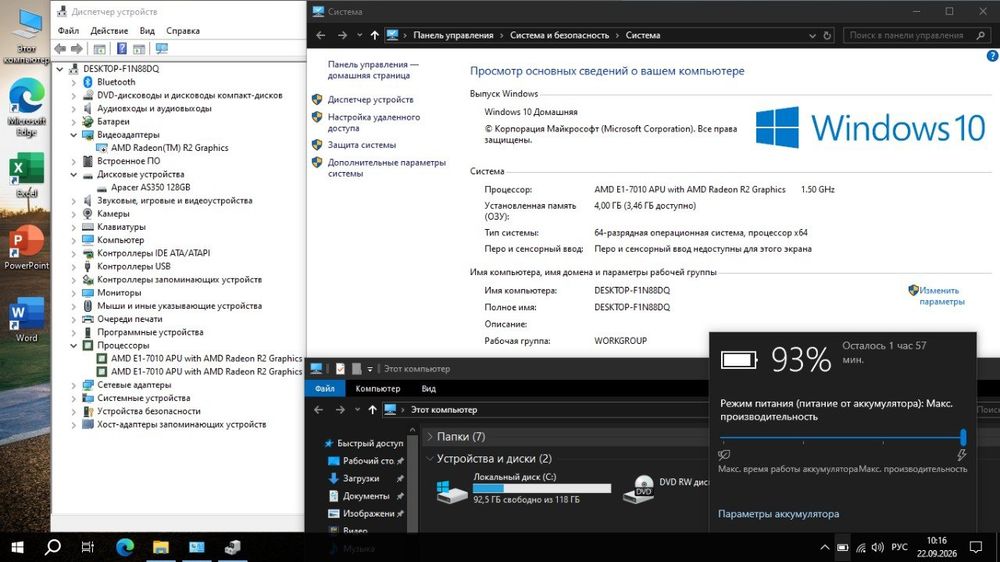Select AMD Radeon(TM) R2 Graphics device
The height and width of the screenshot is (562, 1000).
[170, 148]
